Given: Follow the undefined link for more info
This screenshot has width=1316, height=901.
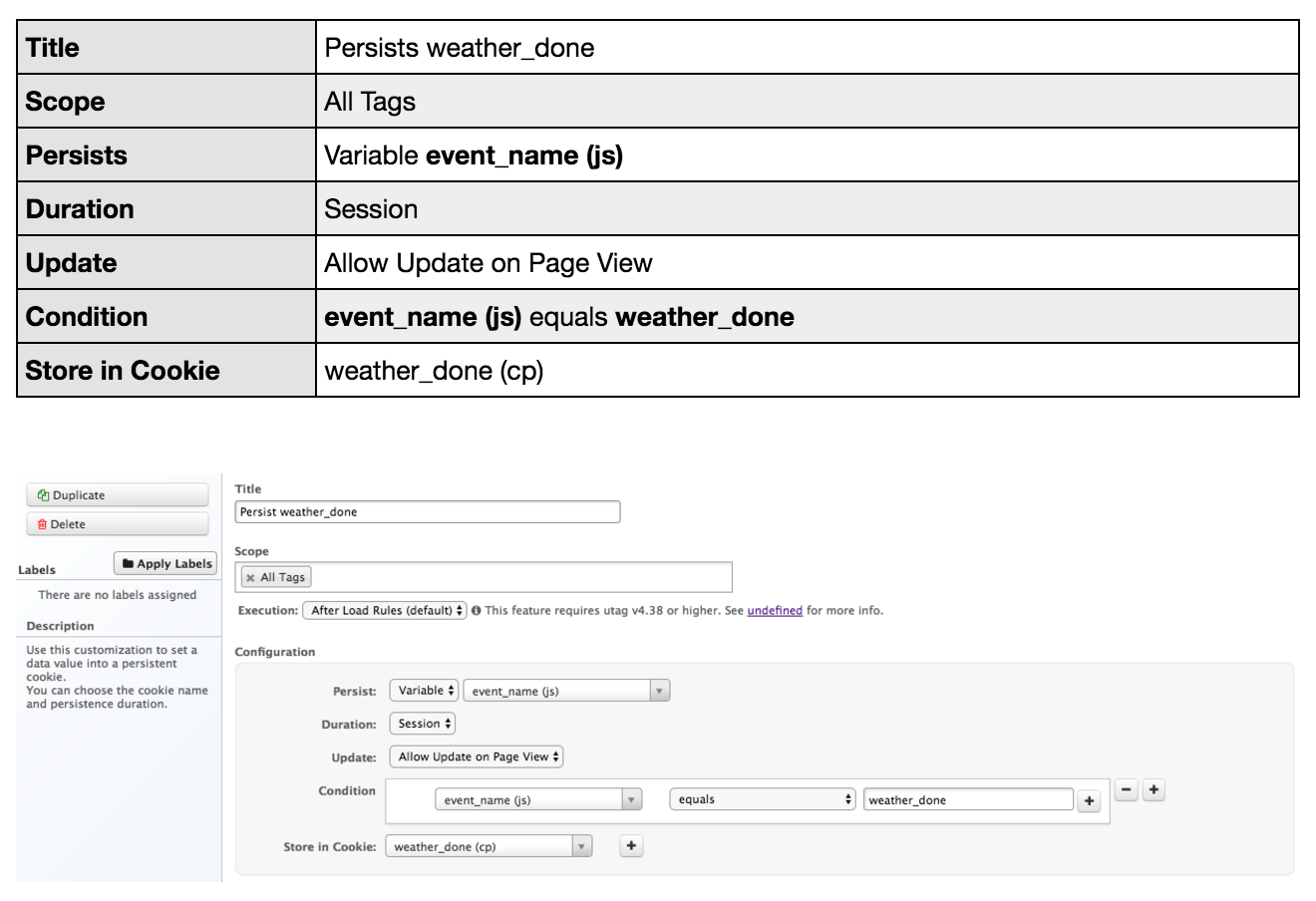Looking at the screenshot, I should (774, 611).
